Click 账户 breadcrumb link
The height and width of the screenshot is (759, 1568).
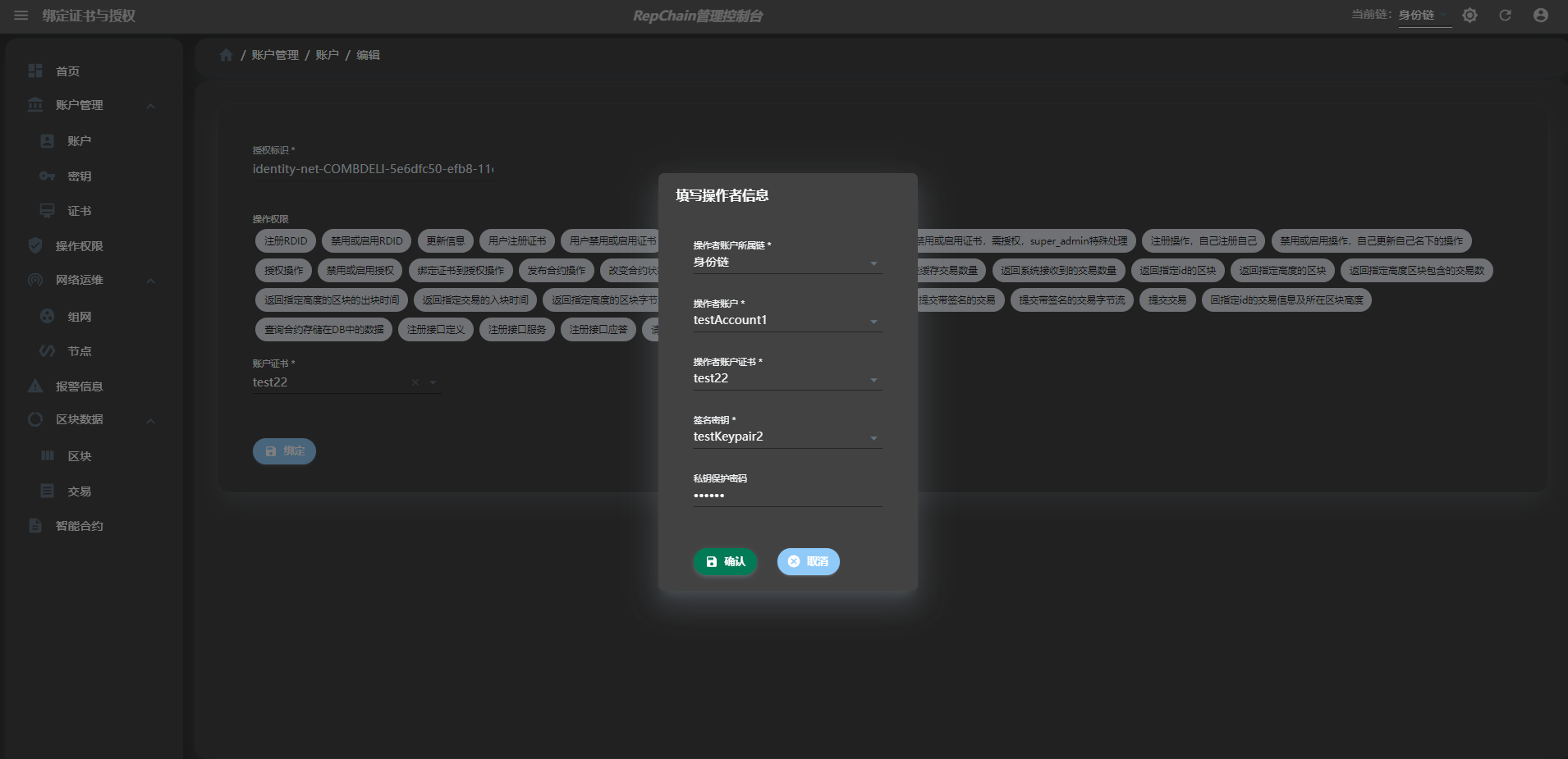click(x=328, y=55)
